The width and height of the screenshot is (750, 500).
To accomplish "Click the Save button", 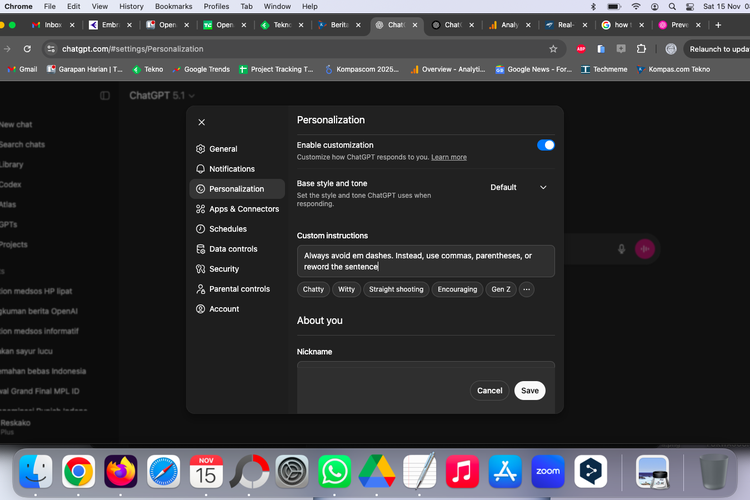I will (x=529, y=390).
